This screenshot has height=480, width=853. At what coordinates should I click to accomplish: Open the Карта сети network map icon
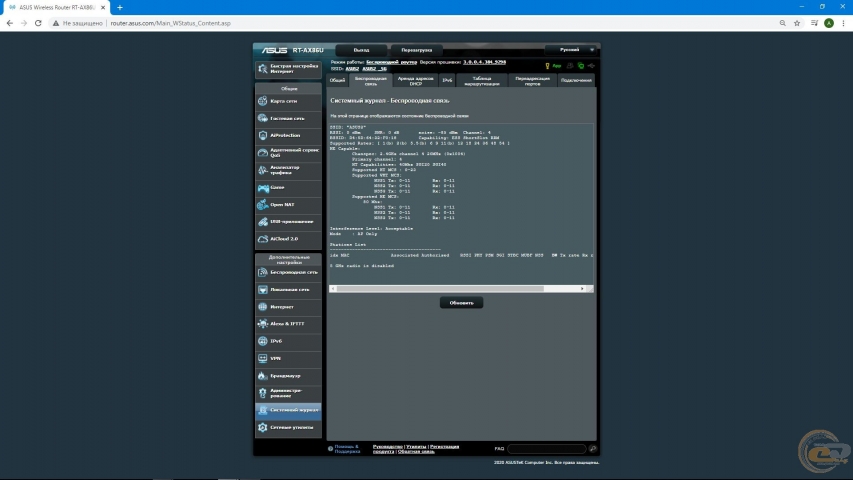(263, 101)
